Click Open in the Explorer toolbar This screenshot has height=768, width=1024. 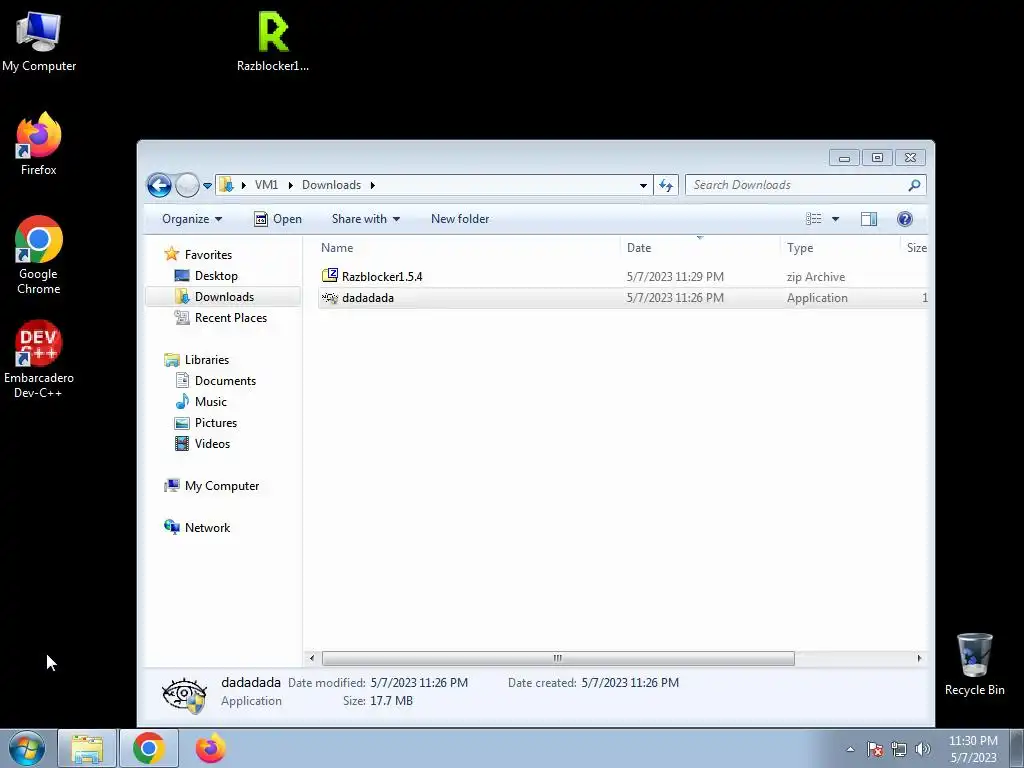point(278,219)
